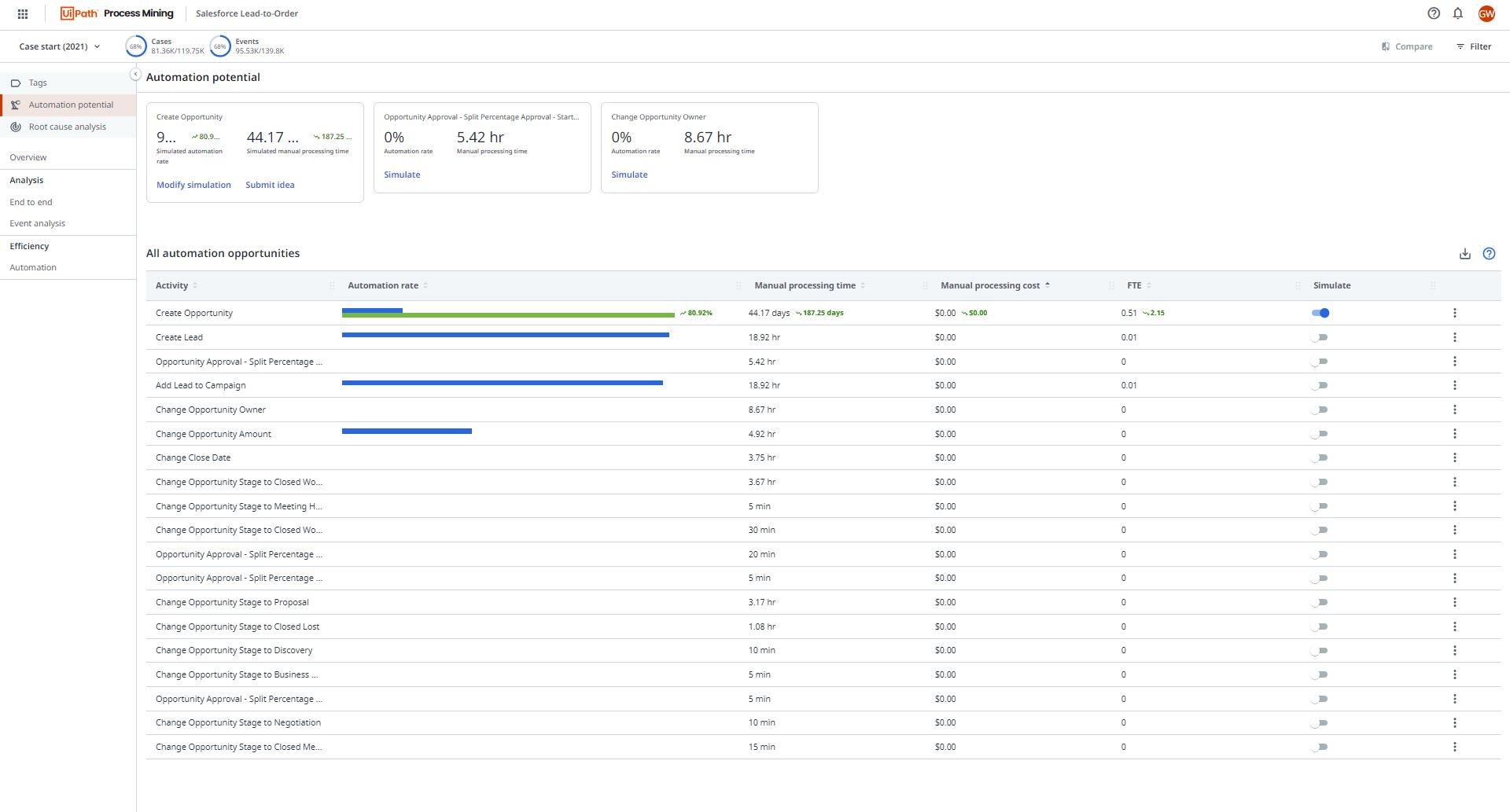Click the Tags icon in sidebar
This screenshot has height=812, width=1510.
pyautogui.click(x=15, y=83)
